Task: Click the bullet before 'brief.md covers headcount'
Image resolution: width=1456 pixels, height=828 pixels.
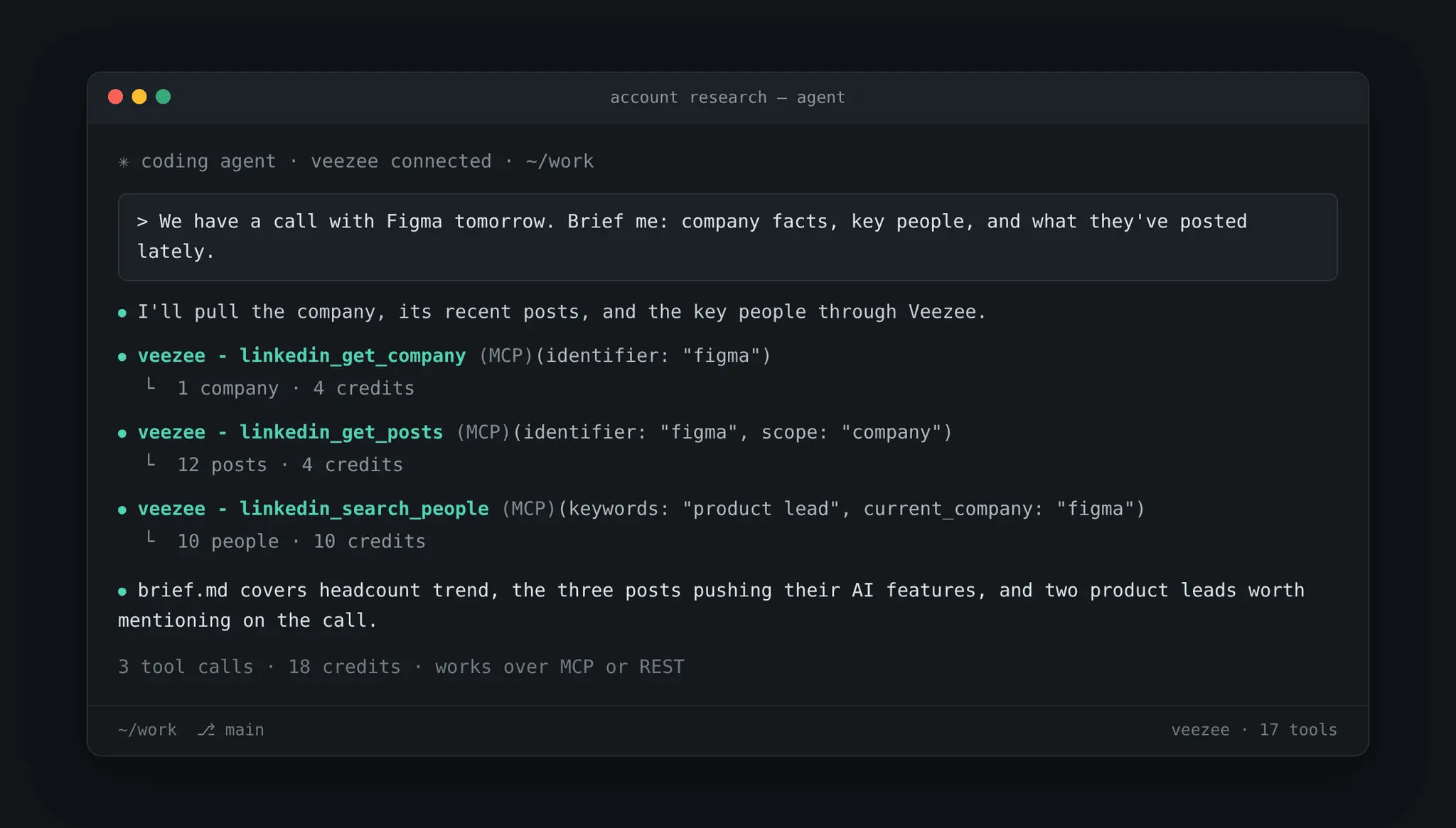Action: [122, 591]
